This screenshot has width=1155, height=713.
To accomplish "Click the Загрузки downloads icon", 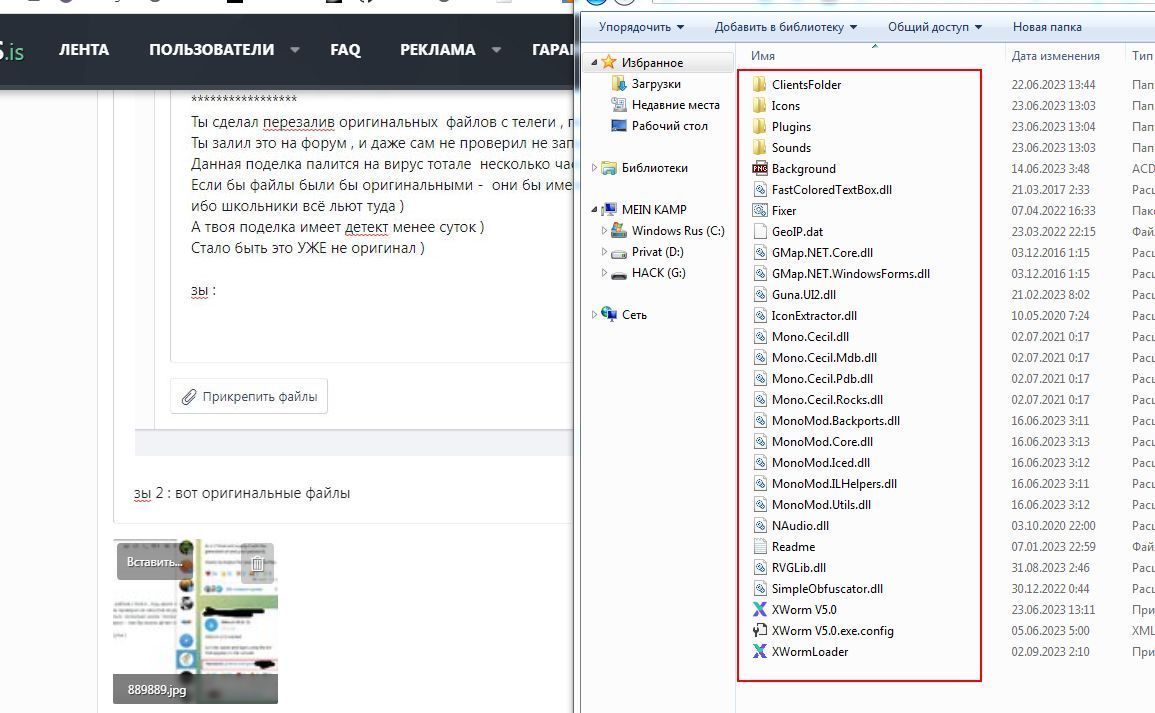I will pos(619,83).
